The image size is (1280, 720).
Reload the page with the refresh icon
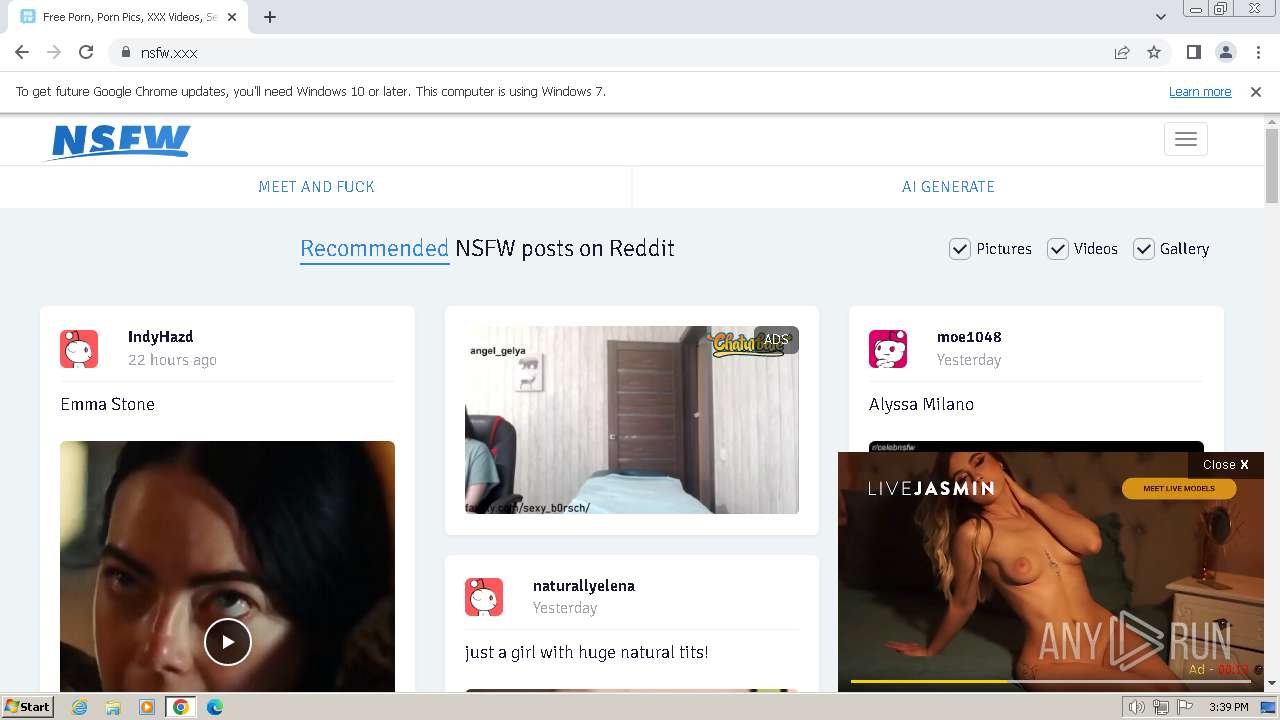pyautogui.click(x=86, y=52)
